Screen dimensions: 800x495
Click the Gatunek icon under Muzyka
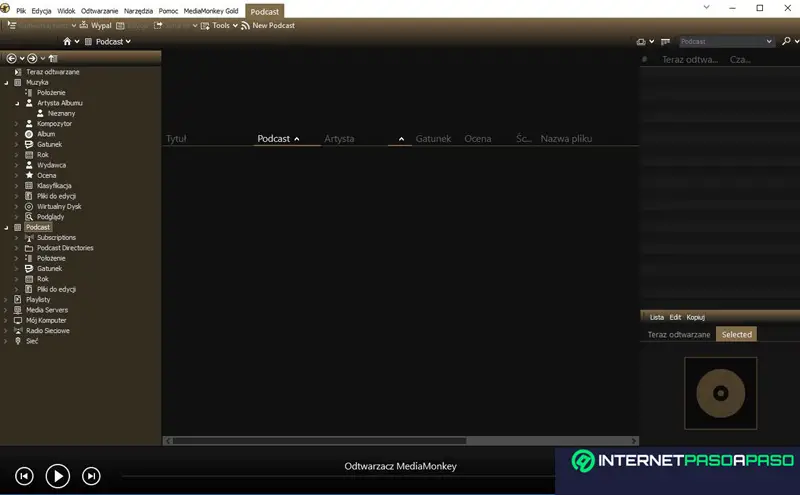point(29,144)
